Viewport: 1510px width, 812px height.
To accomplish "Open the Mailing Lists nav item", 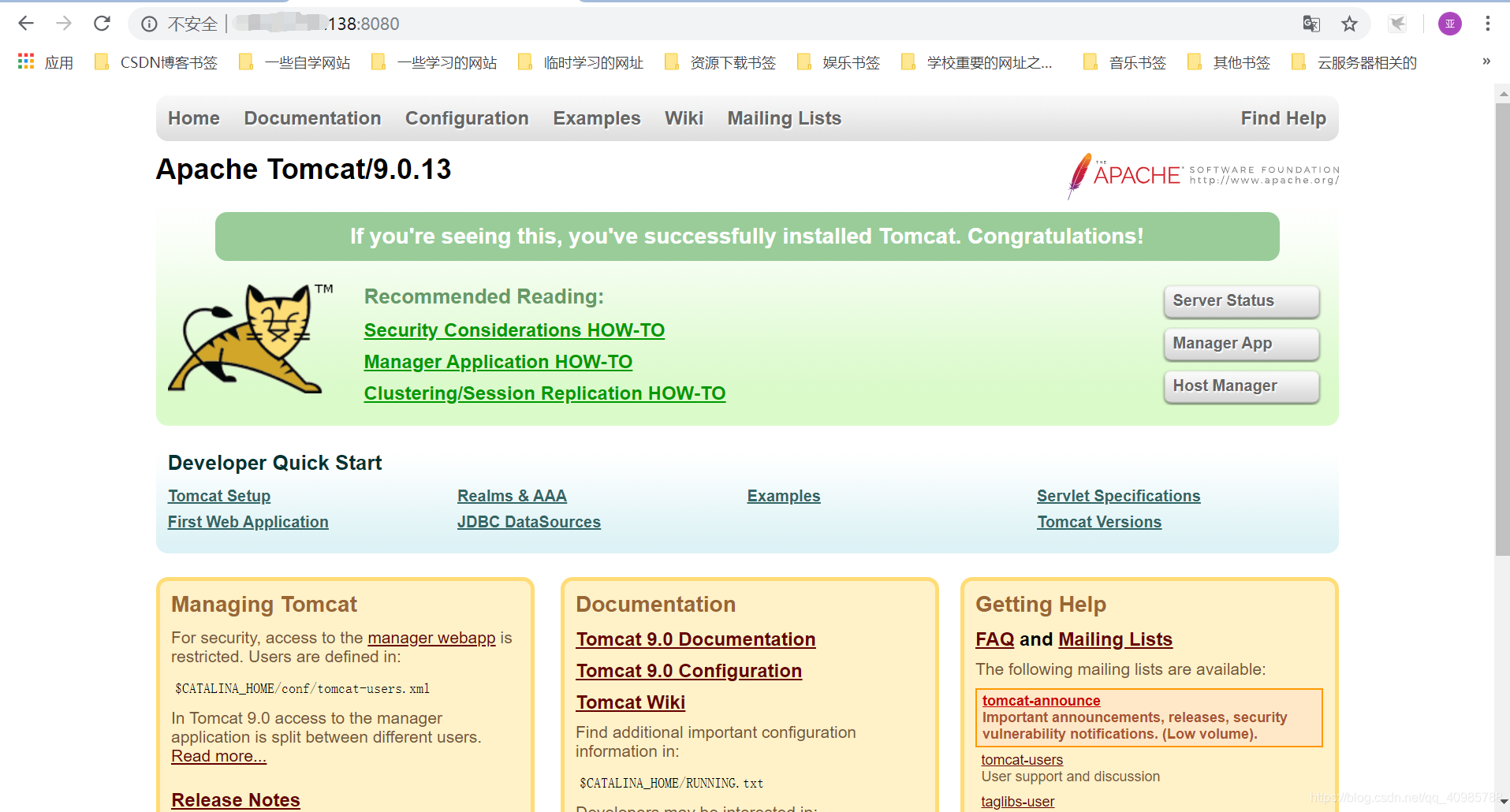I will click(785, 118).
